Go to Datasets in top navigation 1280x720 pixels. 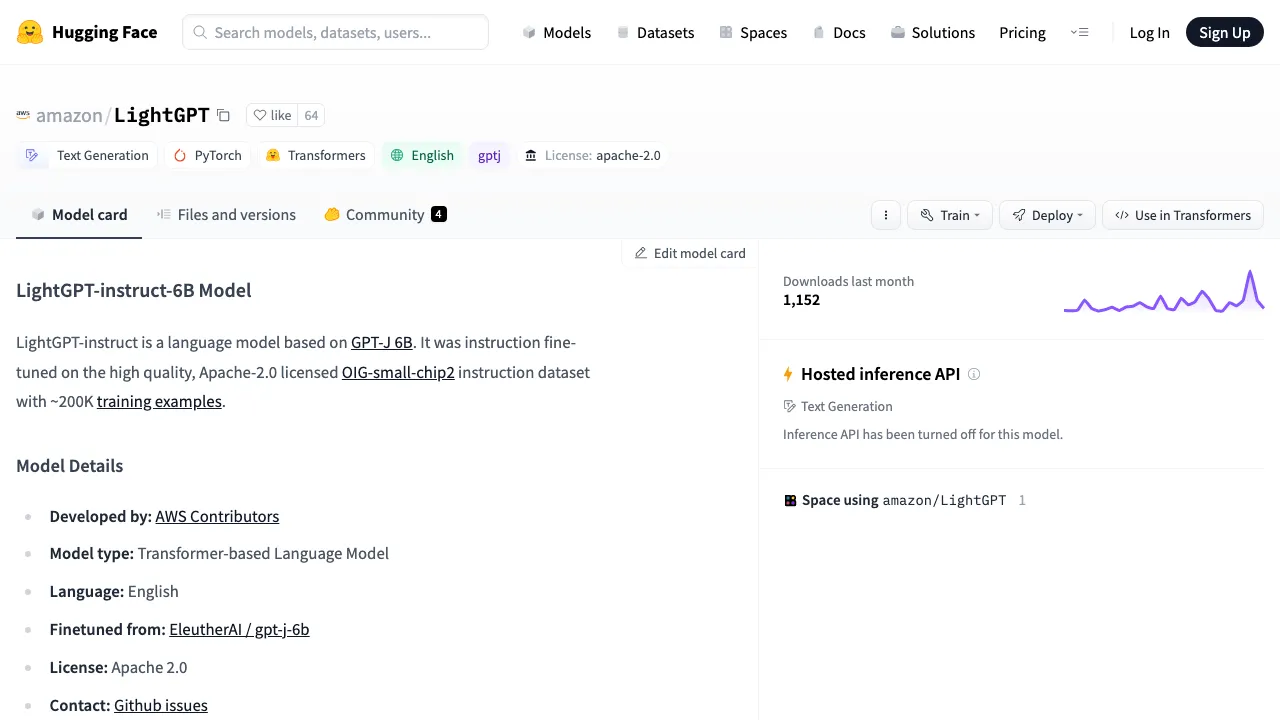point(655,32)
